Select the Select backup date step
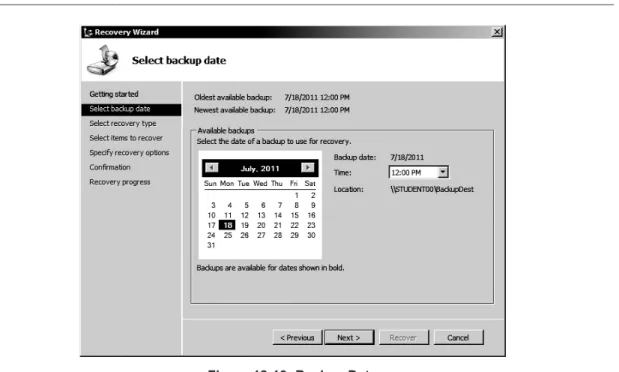The width and height of the screenshot is (619, 372). [131, 109]
